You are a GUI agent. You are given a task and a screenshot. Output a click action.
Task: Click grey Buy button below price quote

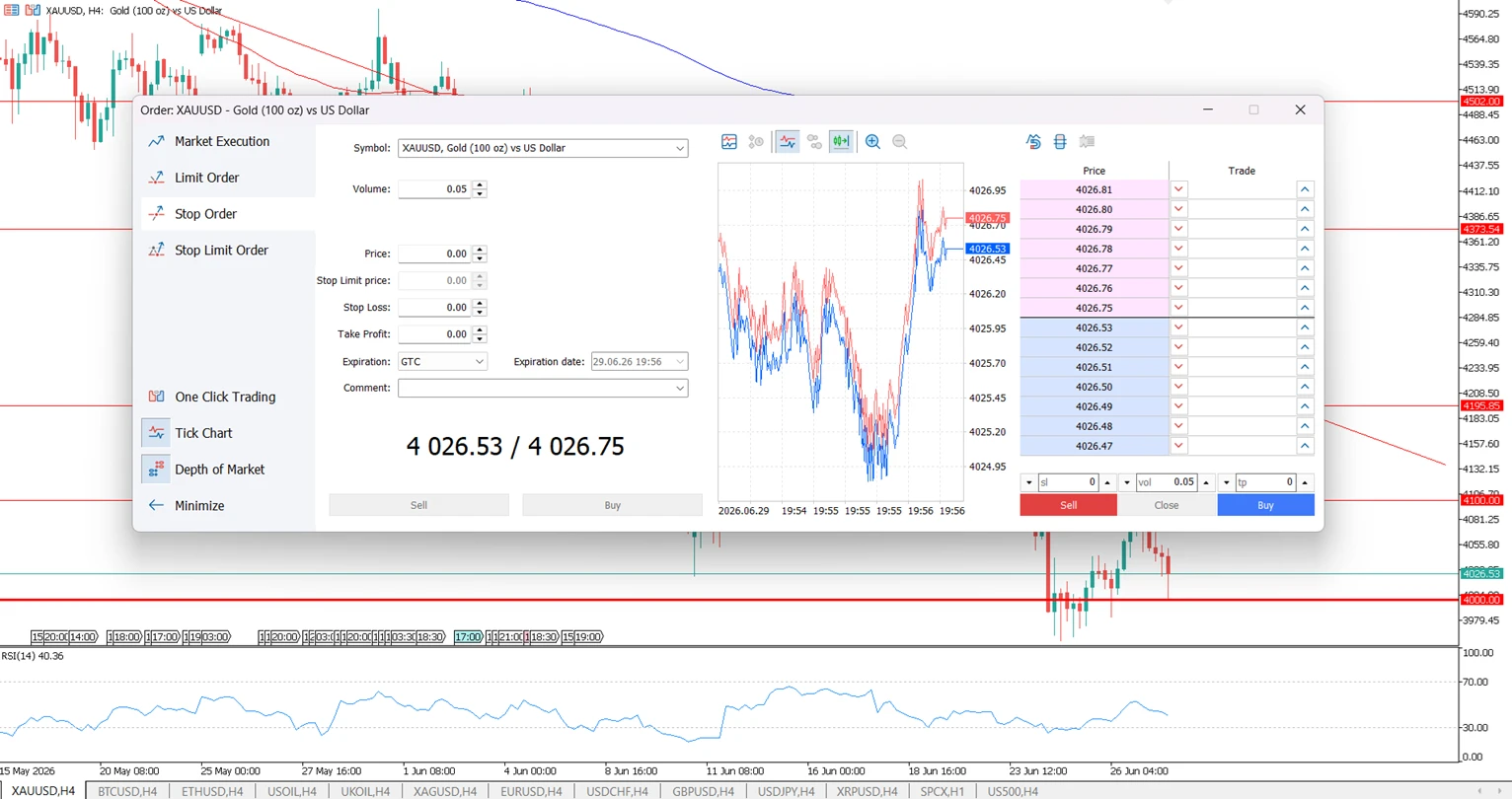pos(612,505)
